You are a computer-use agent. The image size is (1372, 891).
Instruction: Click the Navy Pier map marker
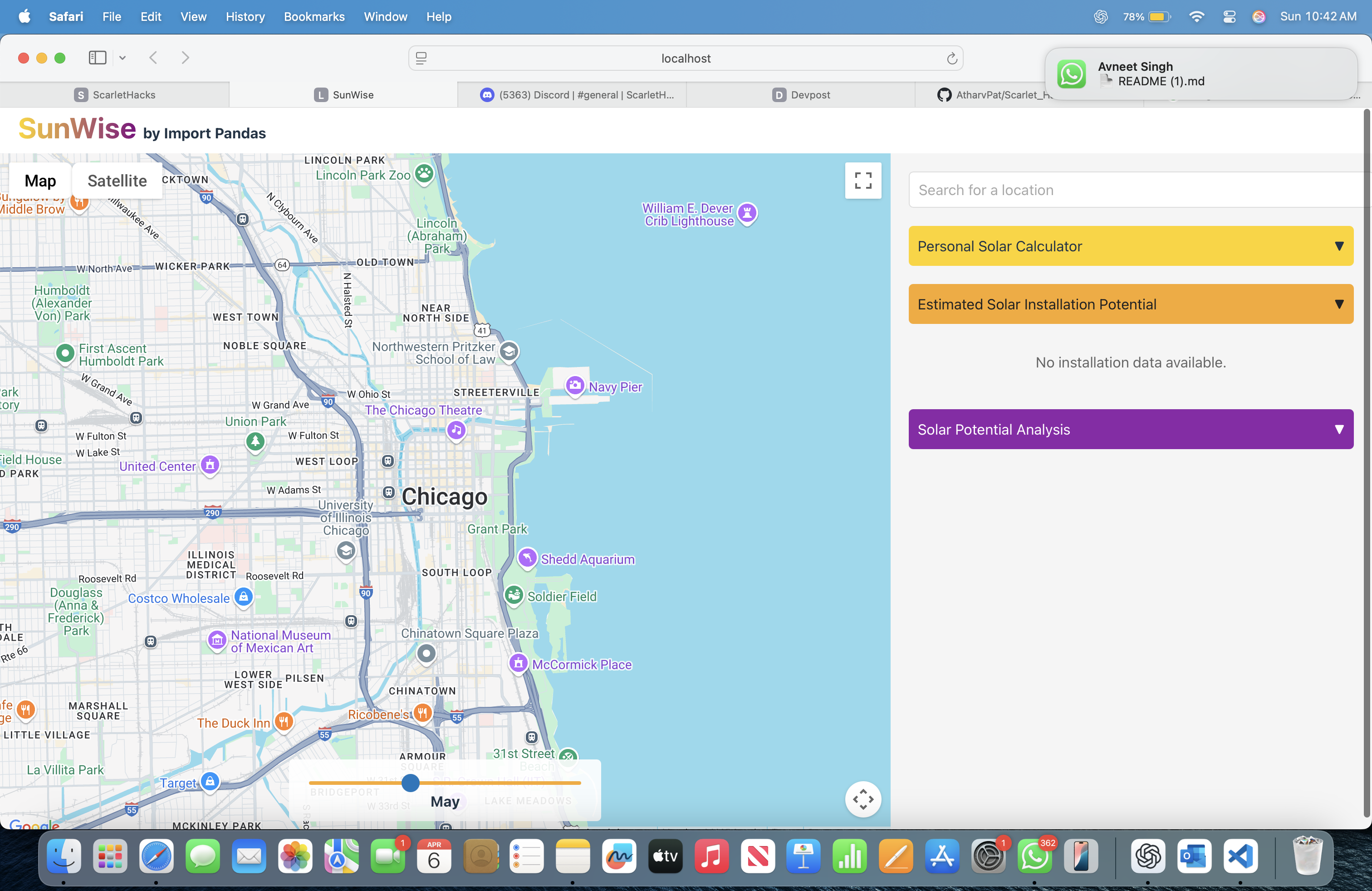pos(575,386)
